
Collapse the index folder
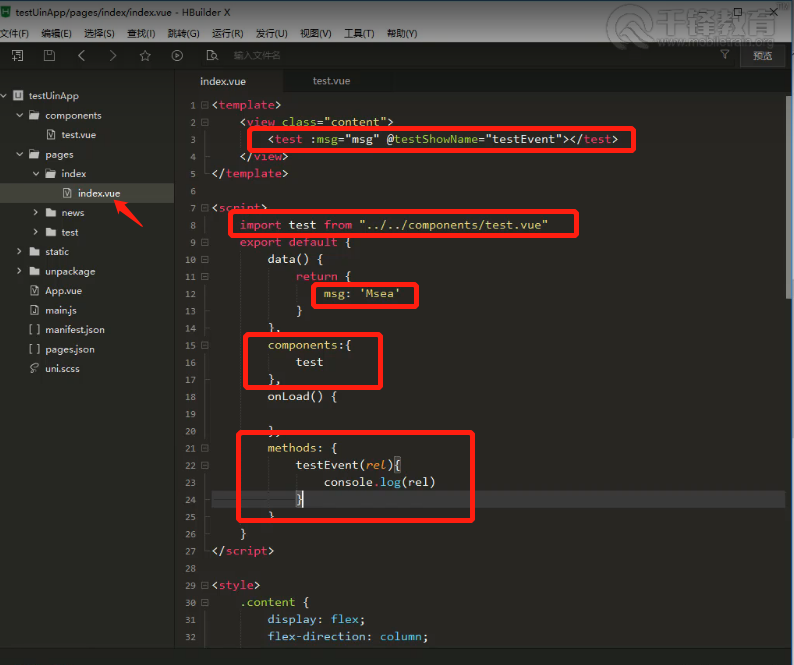pyautogui.click(x=36, y=174)
